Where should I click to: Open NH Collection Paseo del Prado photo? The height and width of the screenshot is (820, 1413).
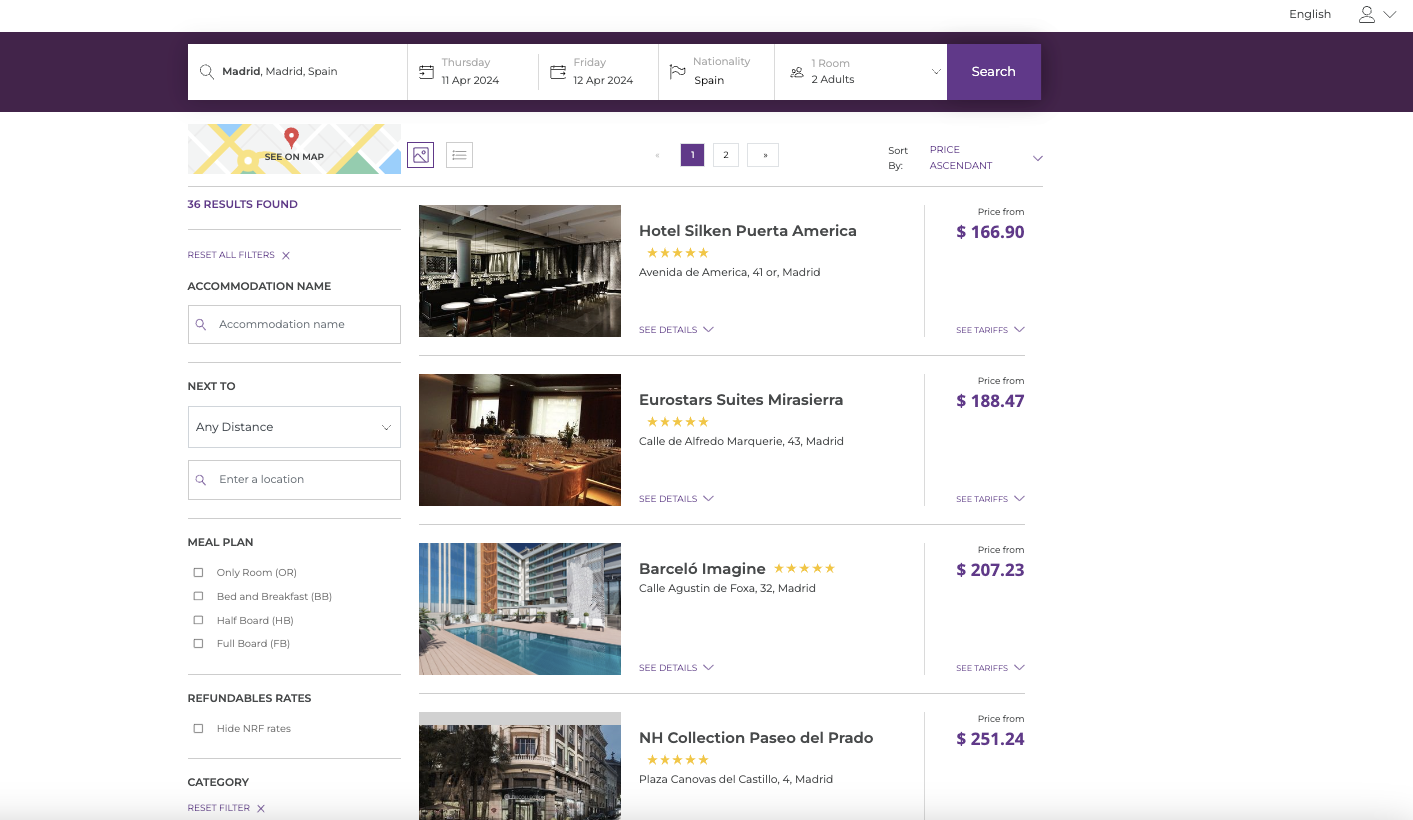coord(520,766)
